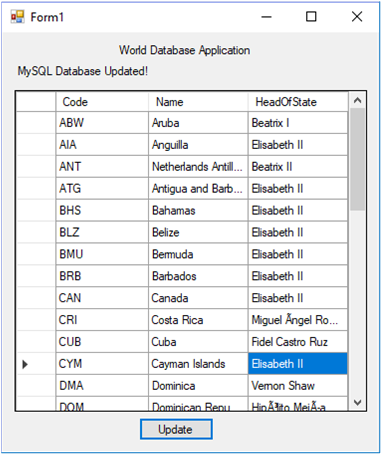Viewport: 381px width, 454px height.
Task: Click the Canada name cell
Action: (198, 298)
